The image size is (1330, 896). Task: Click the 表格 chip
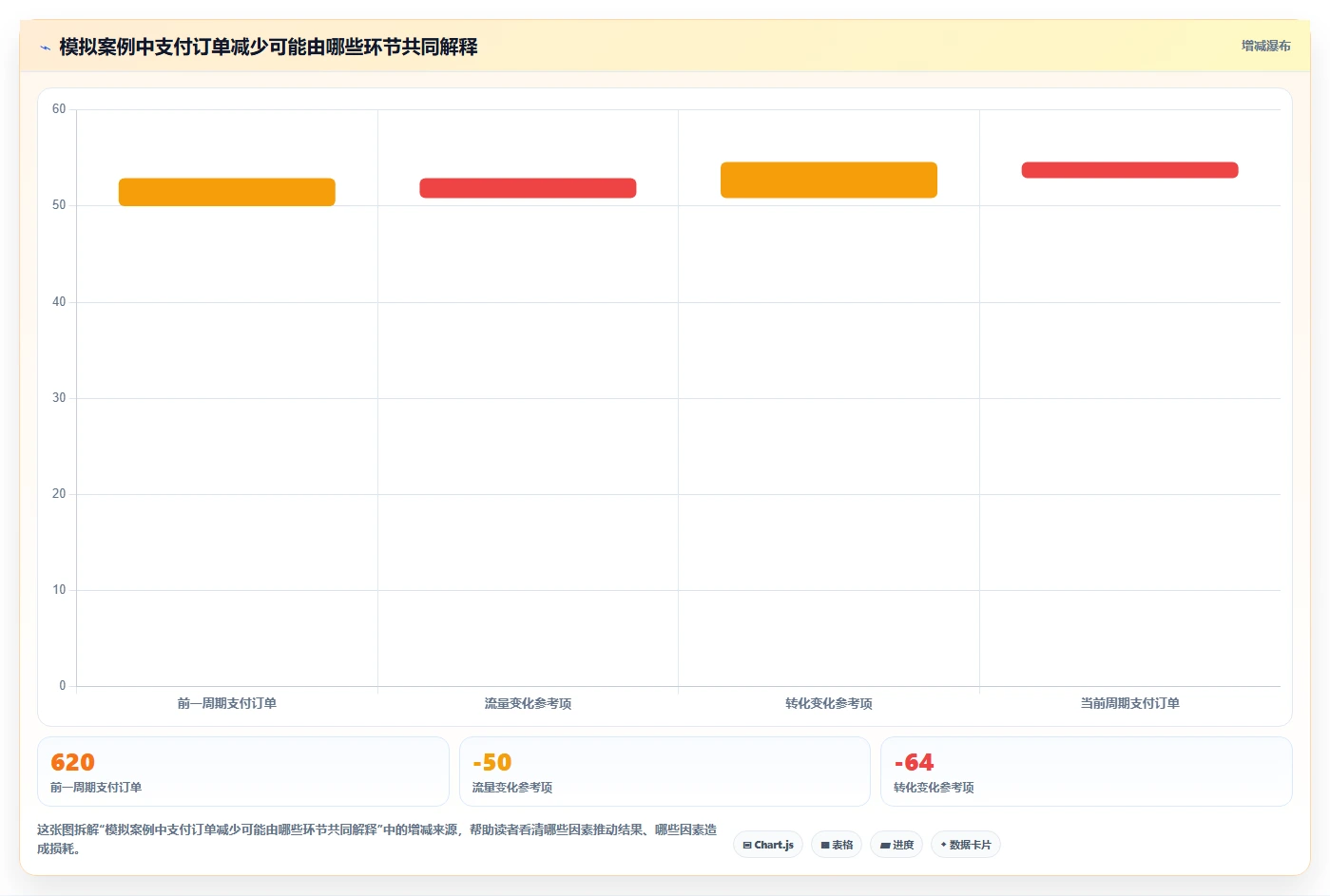pyautogui.click(x=837, y=845)
